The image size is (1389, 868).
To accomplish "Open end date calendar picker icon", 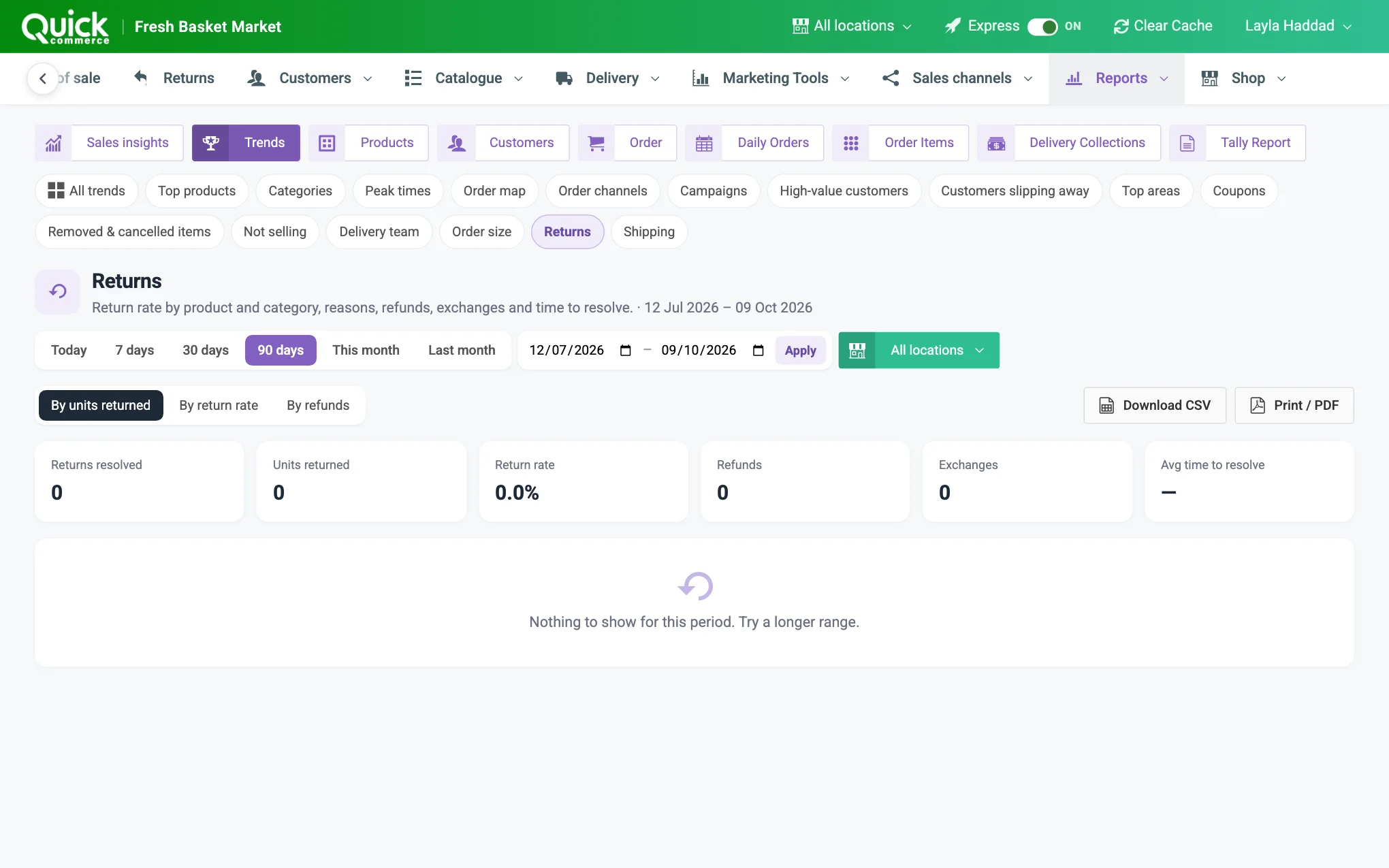I will (758, 351).
